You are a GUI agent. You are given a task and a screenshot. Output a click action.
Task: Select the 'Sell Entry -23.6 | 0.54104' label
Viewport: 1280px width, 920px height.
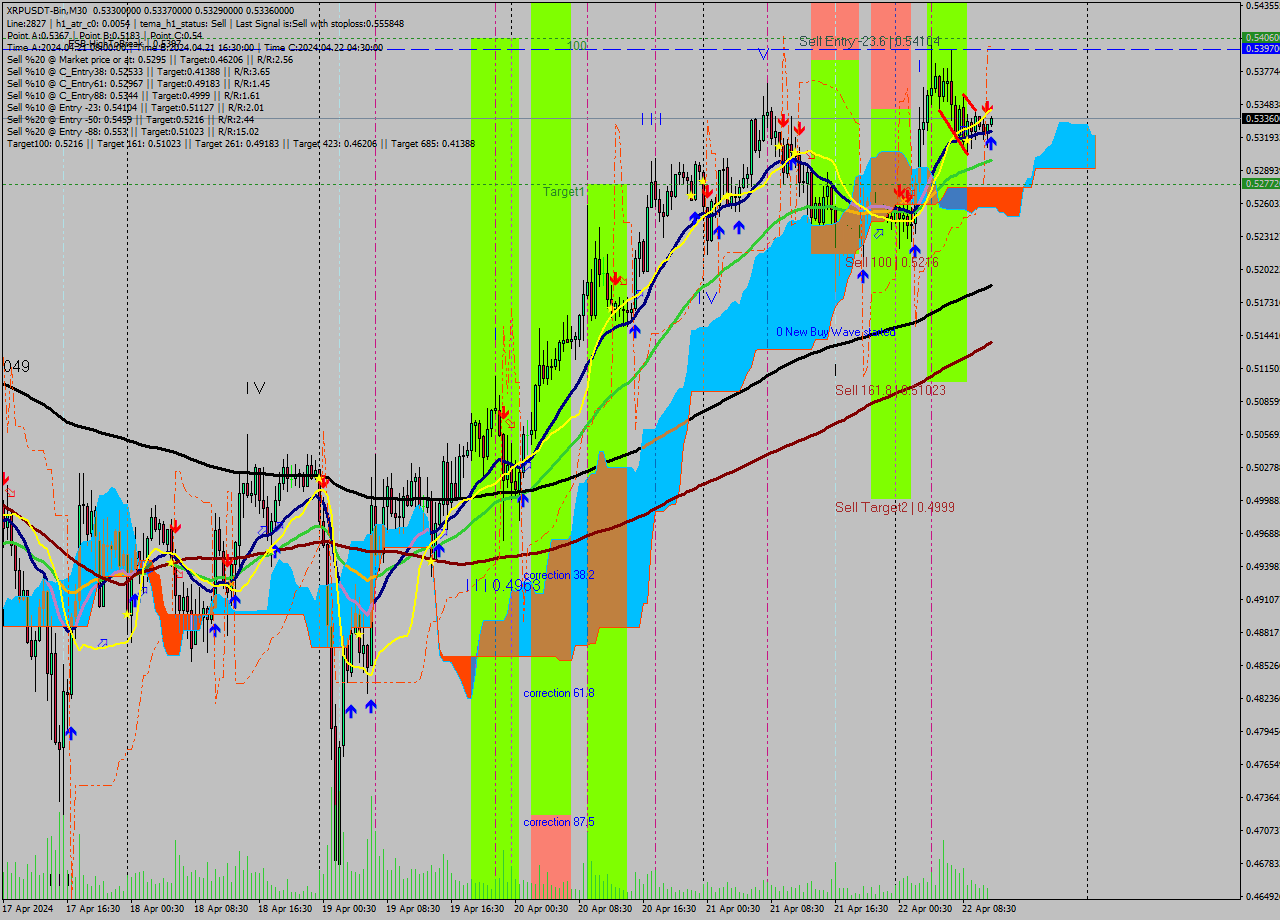869,41
